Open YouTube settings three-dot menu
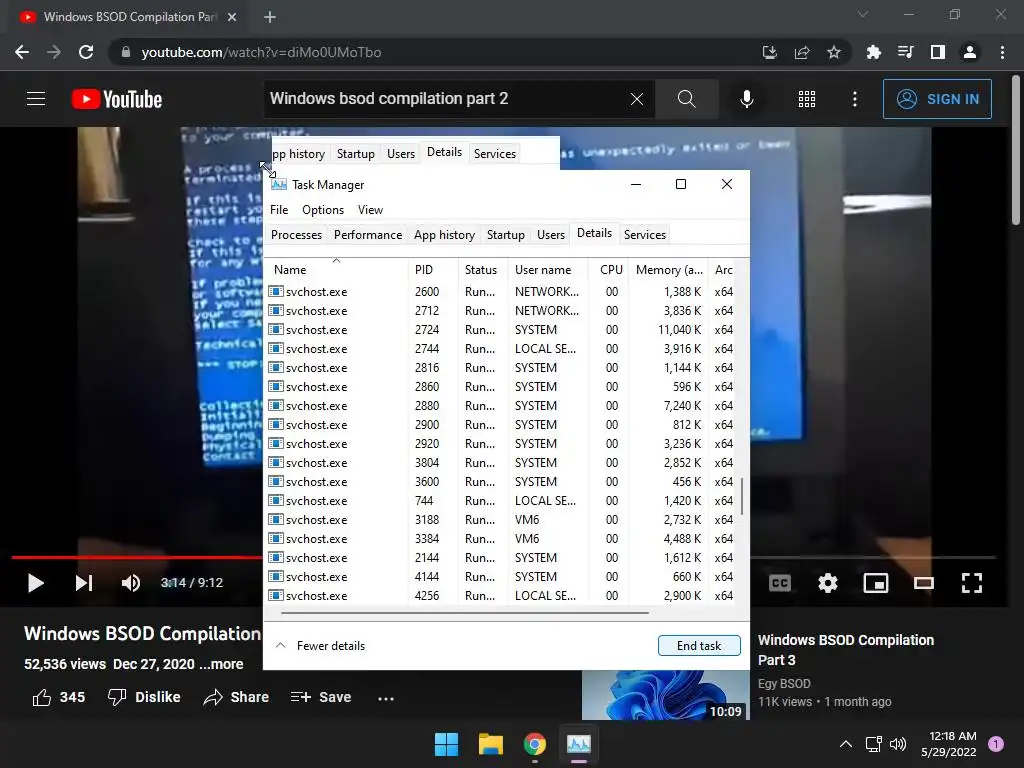This screenshot has width=1024, height=768. [855, 99]
